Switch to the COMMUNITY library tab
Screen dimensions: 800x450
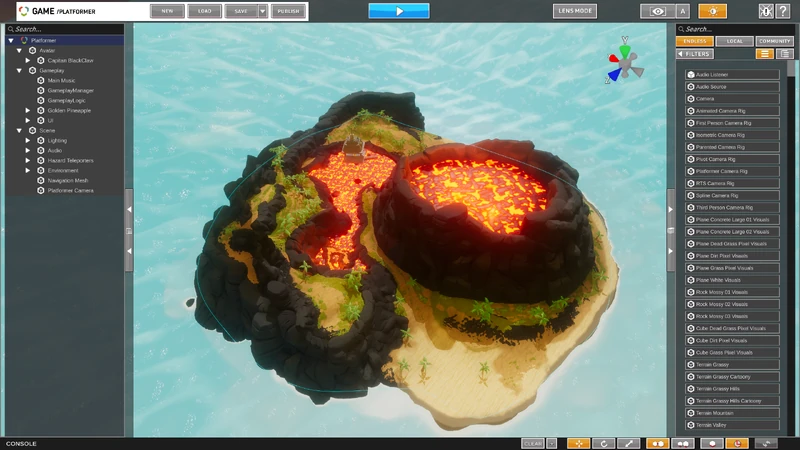click(774, 41)
